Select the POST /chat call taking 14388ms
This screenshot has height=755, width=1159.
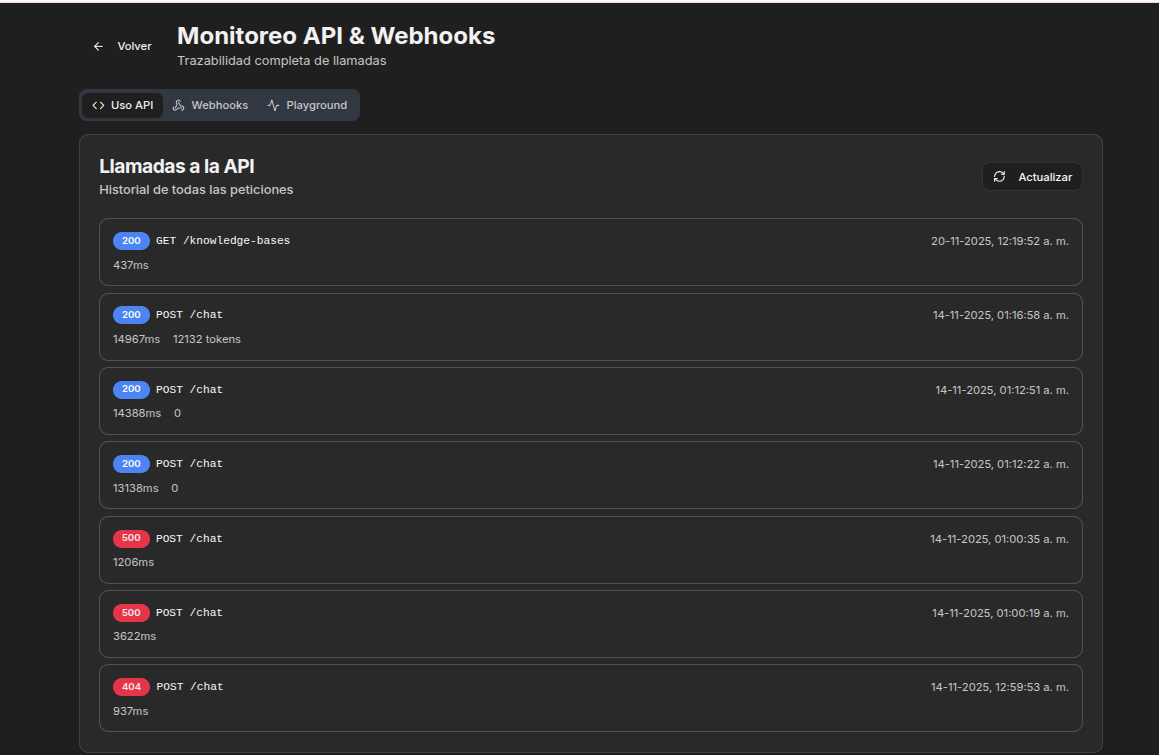(591, 401)
